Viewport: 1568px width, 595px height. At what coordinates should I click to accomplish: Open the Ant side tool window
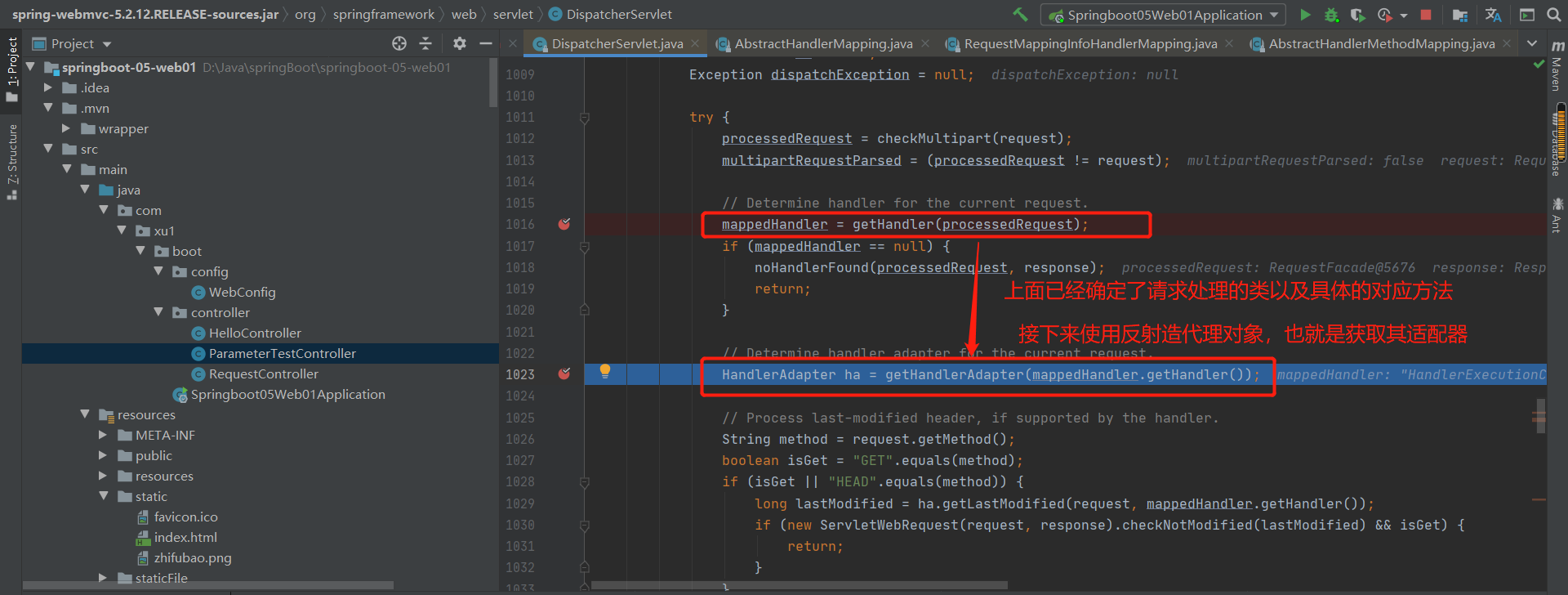coord(1557,215)
